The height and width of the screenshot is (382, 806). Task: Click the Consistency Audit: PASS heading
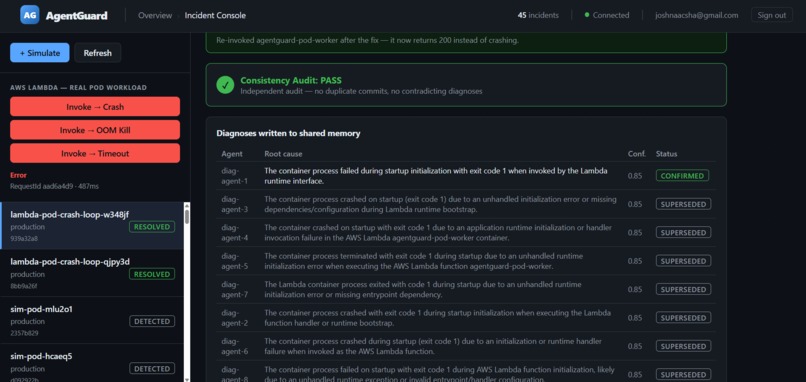[290, 80]
